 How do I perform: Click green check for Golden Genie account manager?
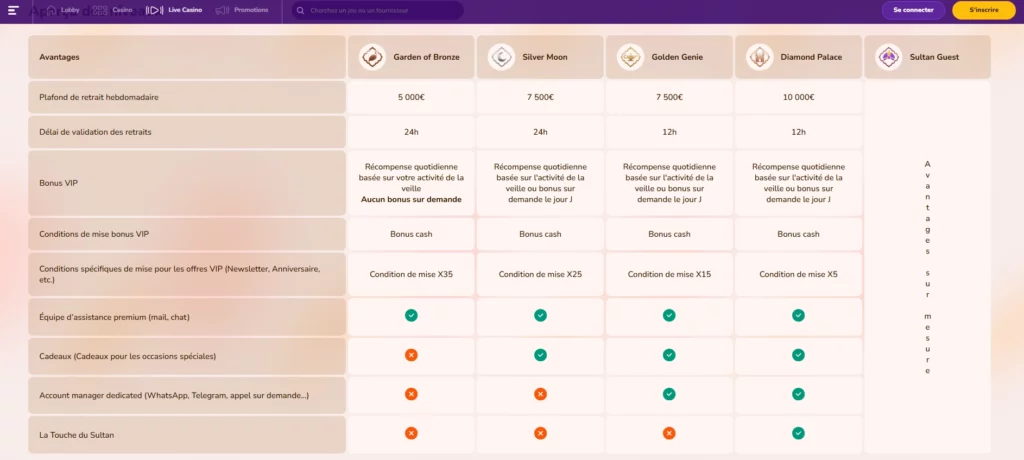(x=669, y=394)
